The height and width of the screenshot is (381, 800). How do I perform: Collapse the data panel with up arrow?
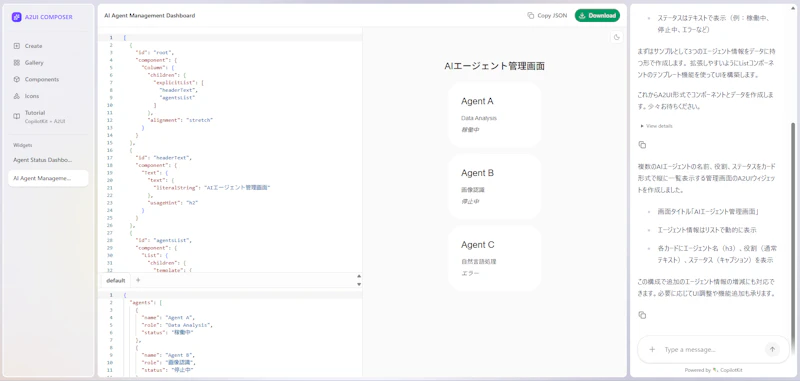pyautogui.click(x=359, y=276)
